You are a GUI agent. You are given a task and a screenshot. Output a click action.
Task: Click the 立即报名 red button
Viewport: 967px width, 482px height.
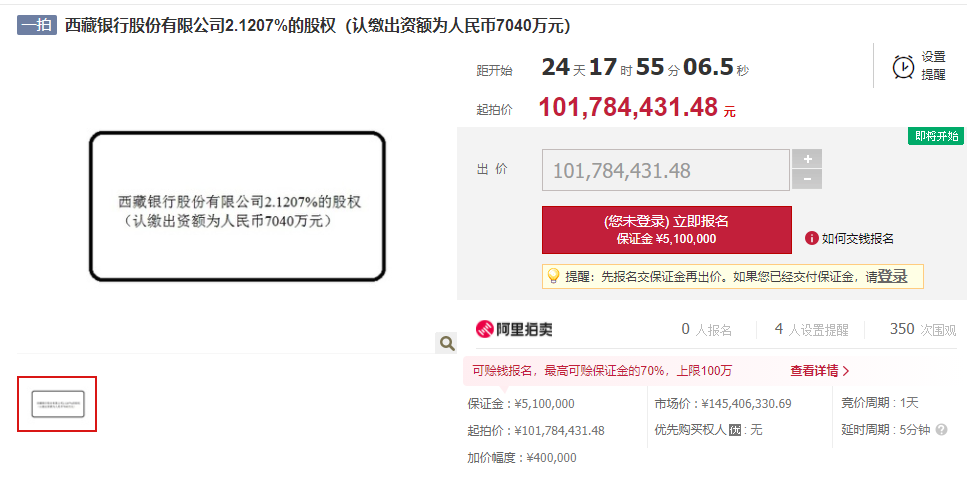[667, 230]
